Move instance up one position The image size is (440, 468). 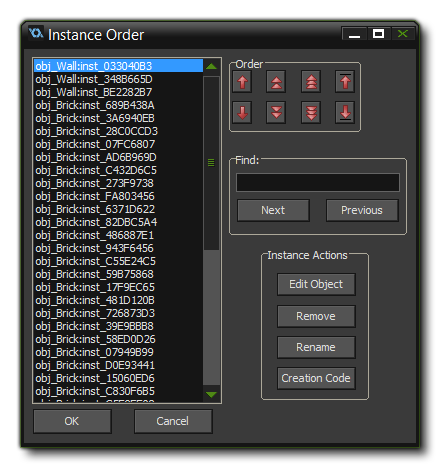pos(242,82)
